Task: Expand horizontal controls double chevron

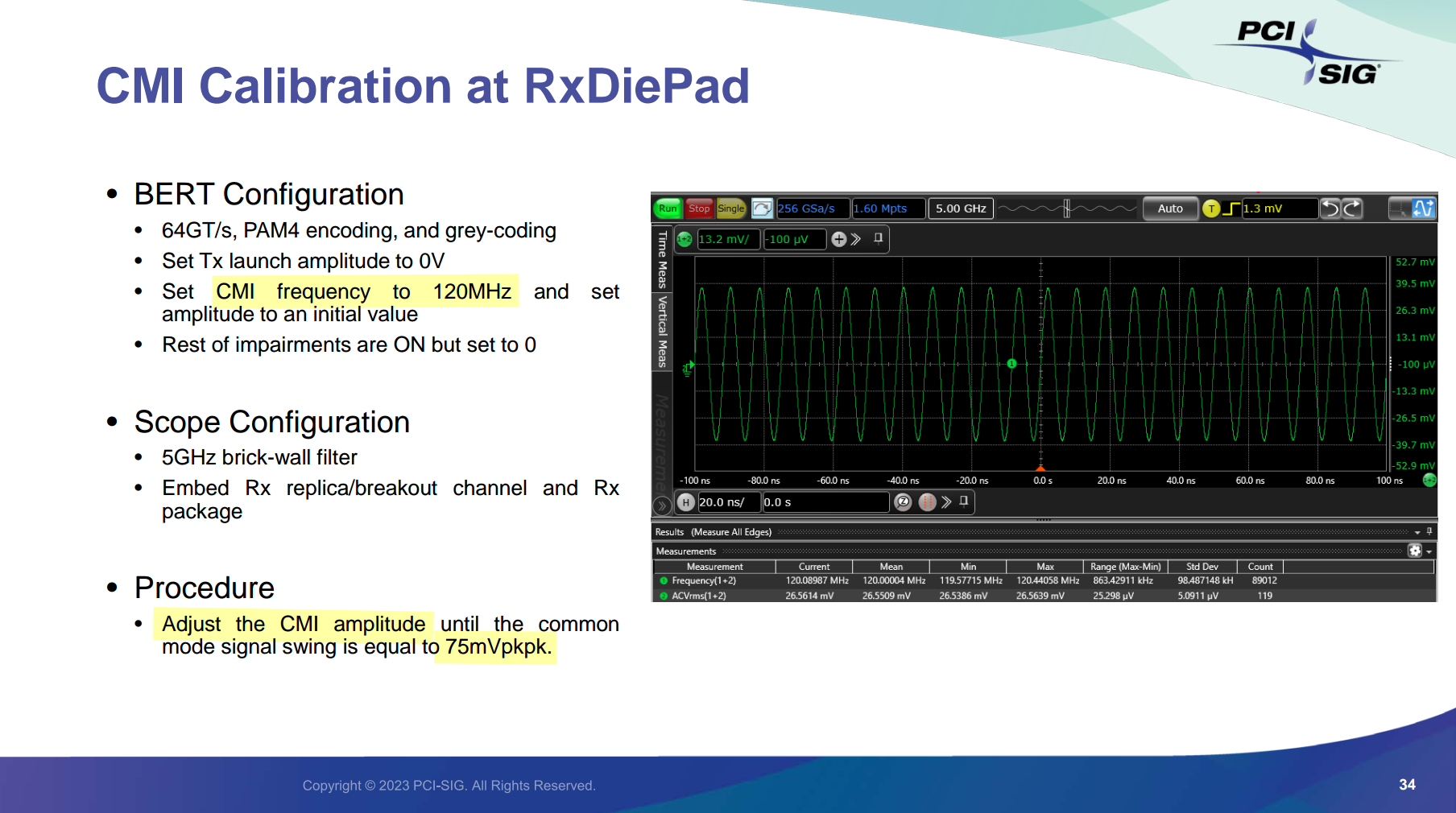Action: coord(946,502)
